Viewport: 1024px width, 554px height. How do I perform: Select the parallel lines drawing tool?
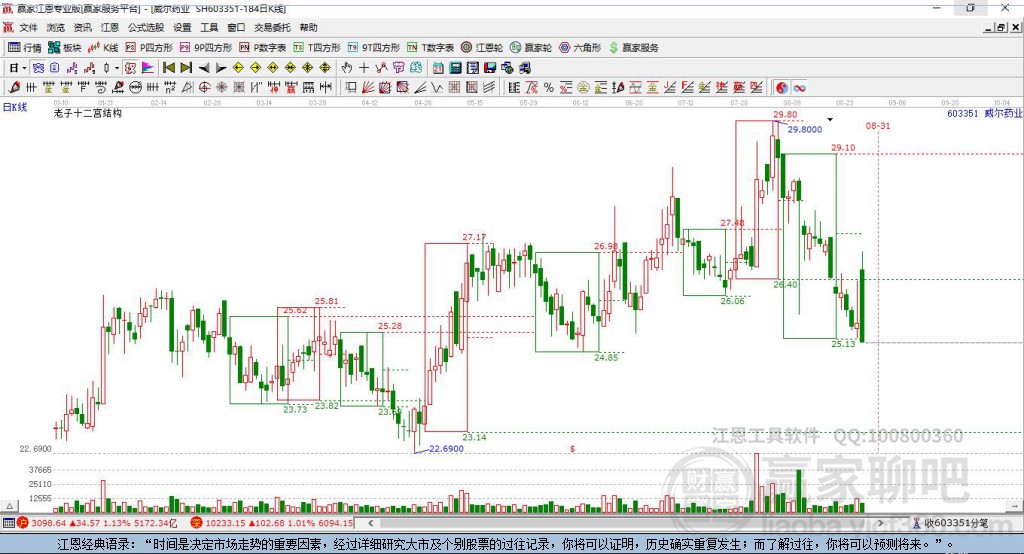(x=488, y=88)
